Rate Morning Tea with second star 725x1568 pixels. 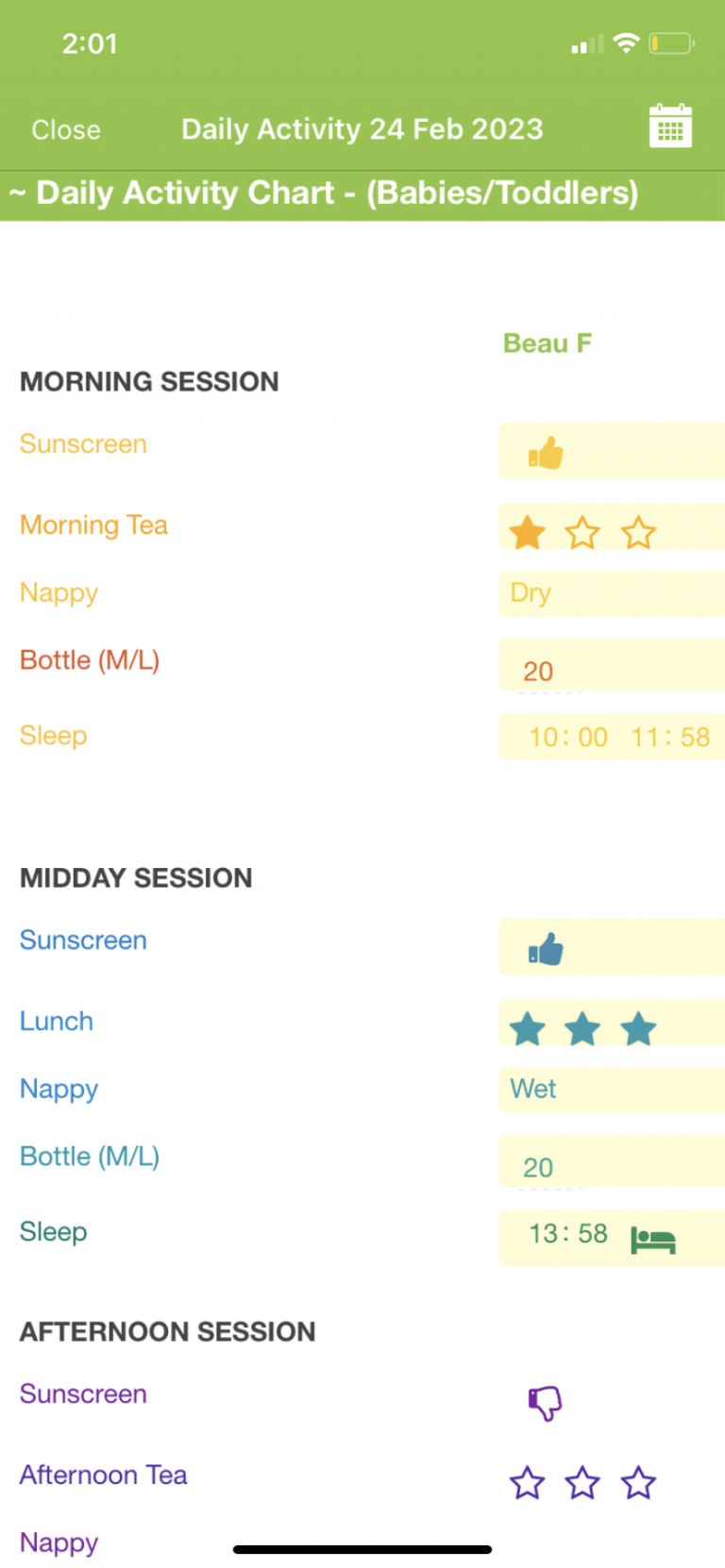click(x=582, y=533)
